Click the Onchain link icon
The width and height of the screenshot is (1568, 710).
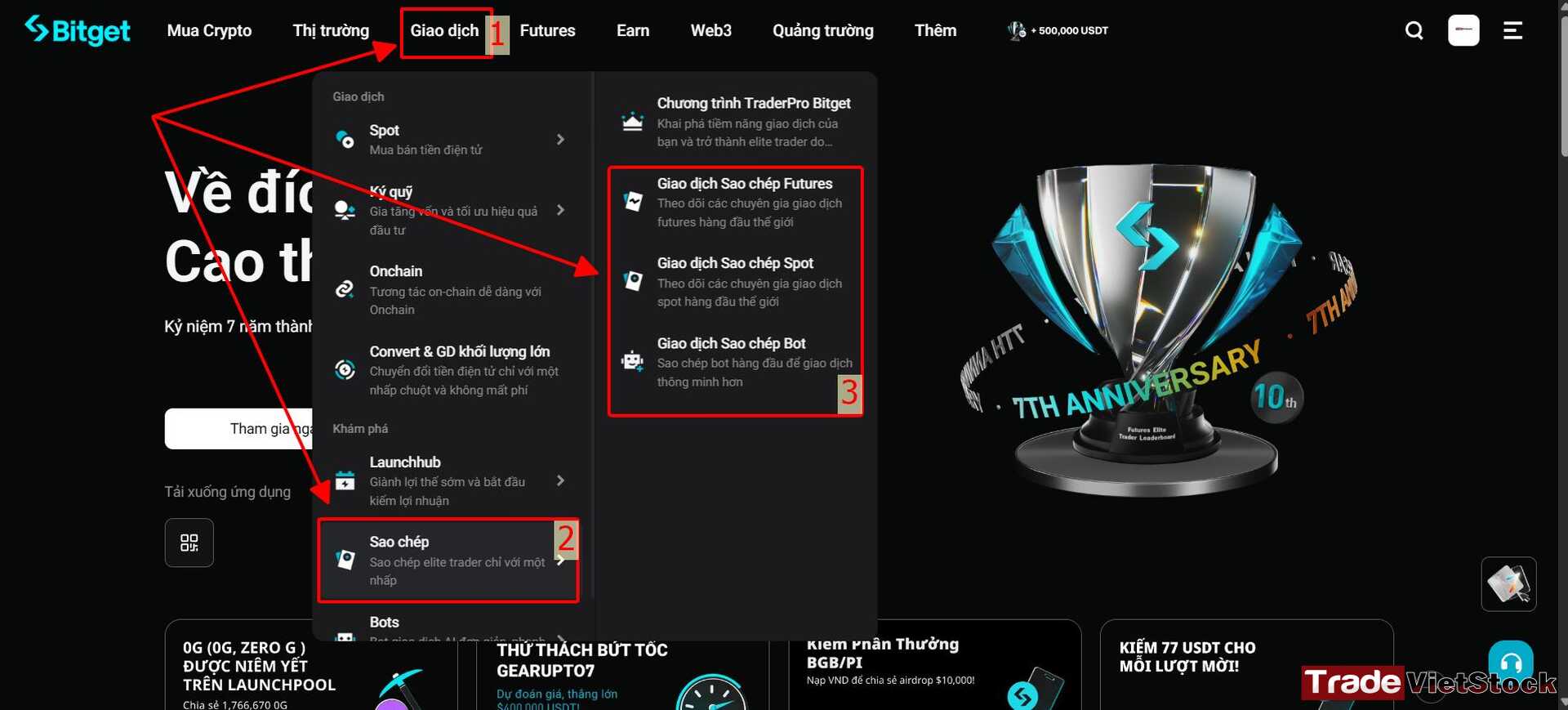coord(345,289)
